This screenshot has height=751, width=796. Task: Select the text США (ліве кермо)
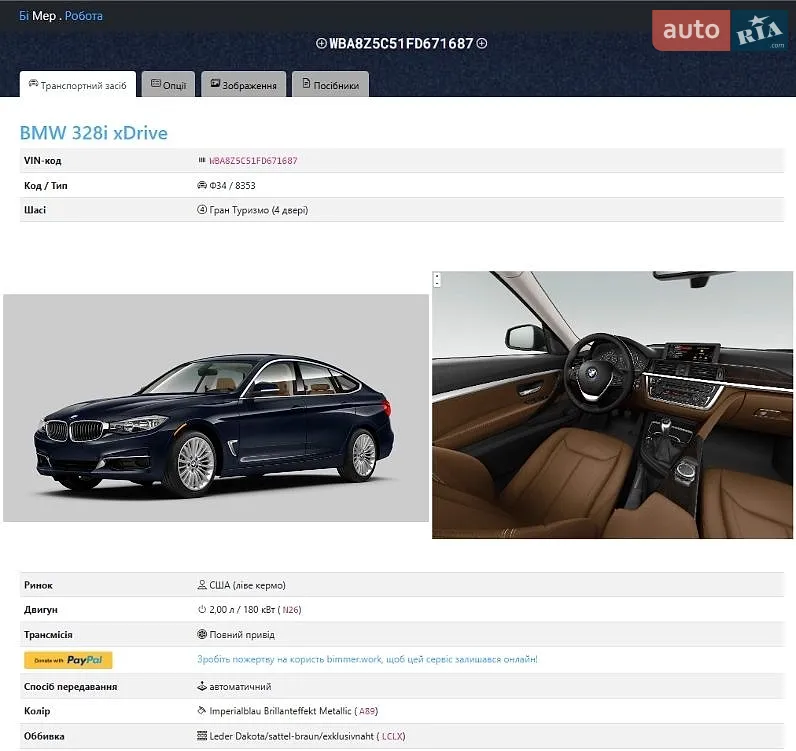click(247, 585)
